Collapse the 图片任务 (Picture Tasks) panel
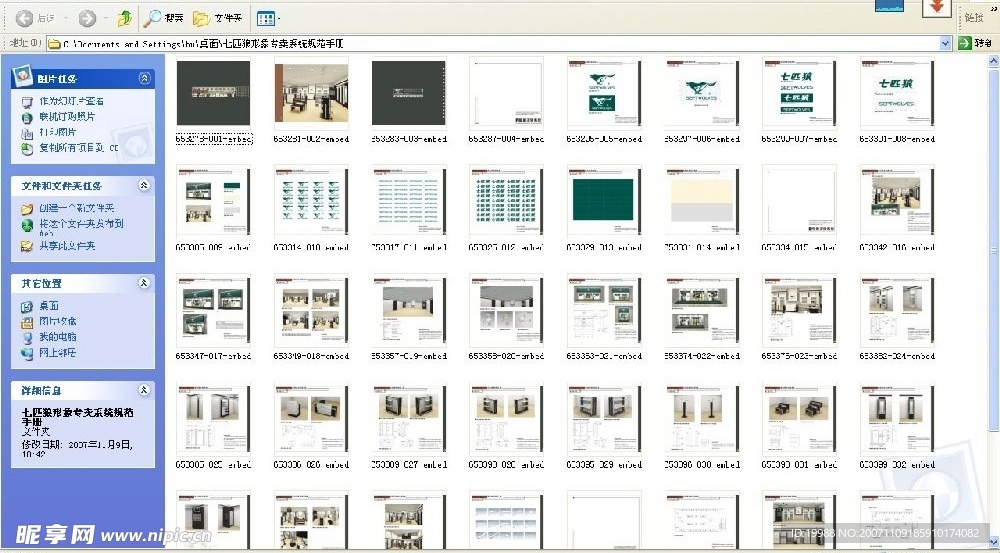This screenshot has height=553, width=1000. (x=145, y=78)
